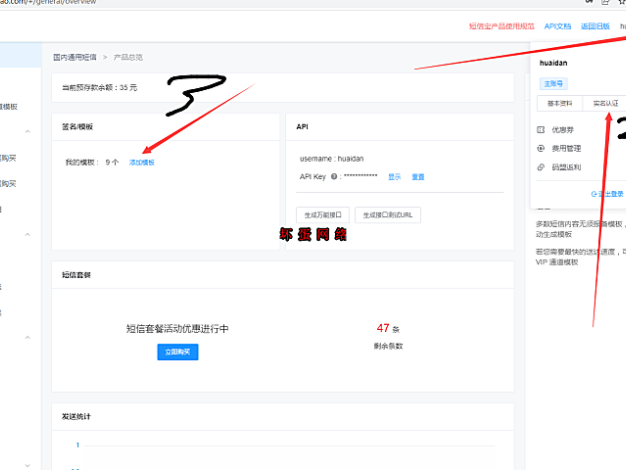This screenshot has height=470, width=626.
Task: Click the 返回旧版 link
Action: 595,26
